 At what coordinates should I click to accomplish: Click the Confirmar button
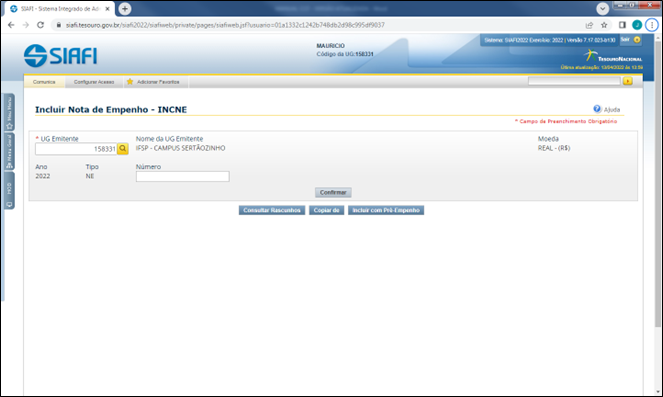point(333,192)
